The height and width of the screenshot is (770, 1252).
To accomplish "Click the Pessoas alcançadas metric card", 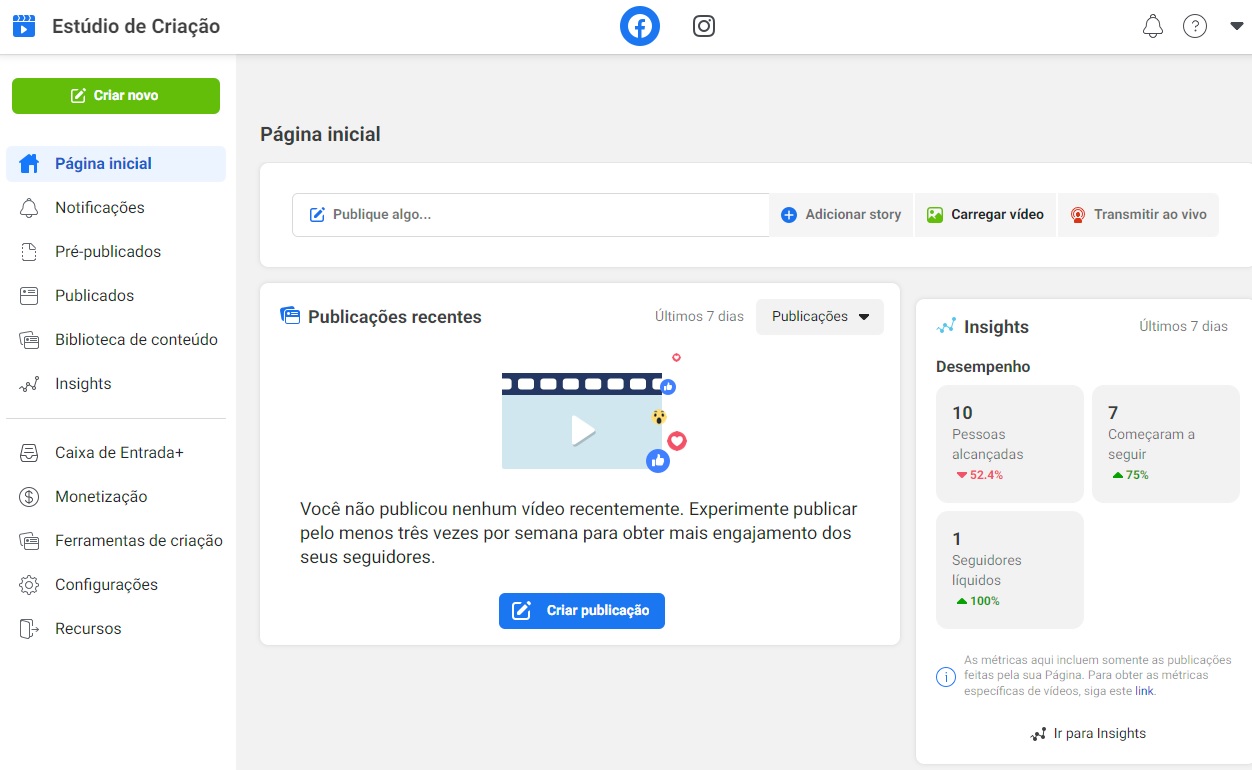I will [1010, 444].
